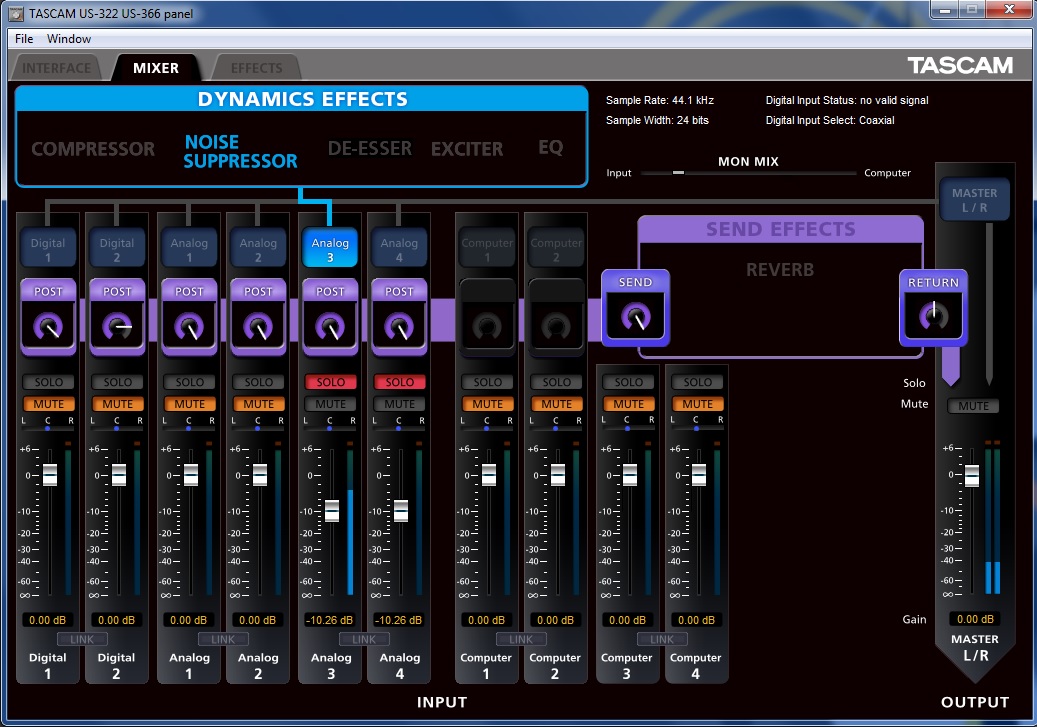Click the MON MIX slider handle
The width and height of the screenshot is (1037, 727).
point(679,173)
